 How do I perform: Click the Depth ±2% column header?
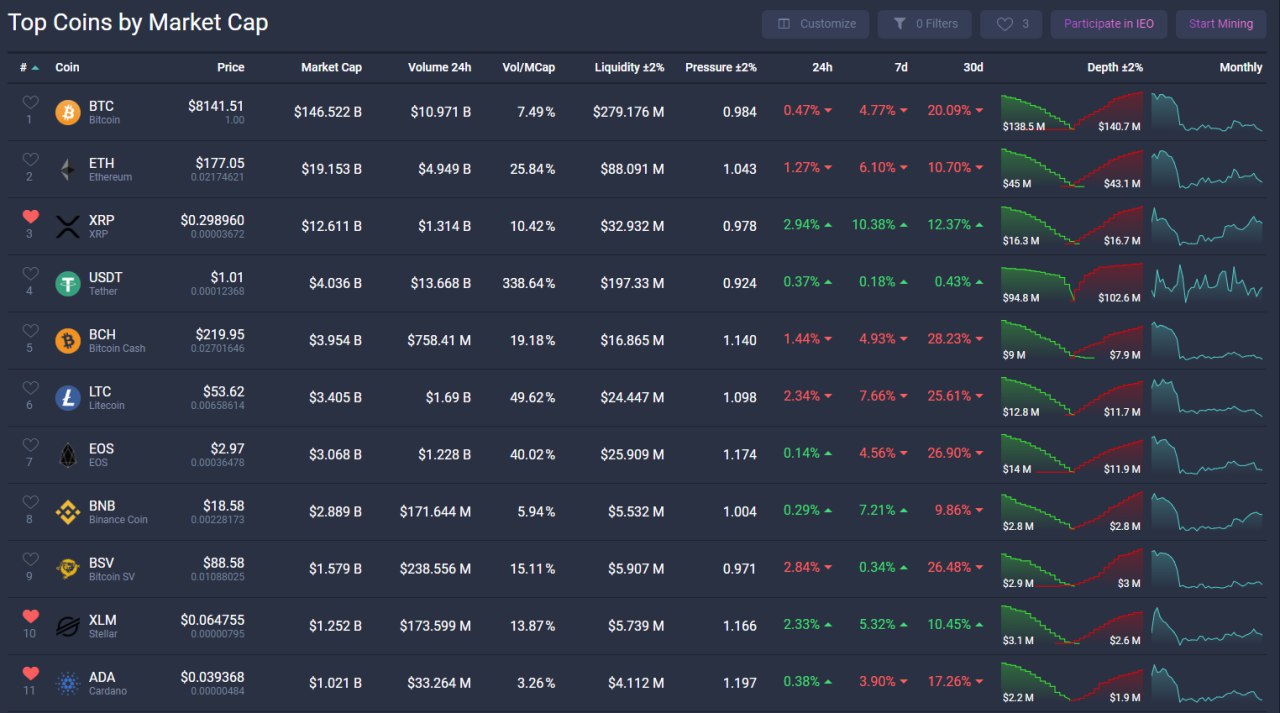(x=1115, y=67)
